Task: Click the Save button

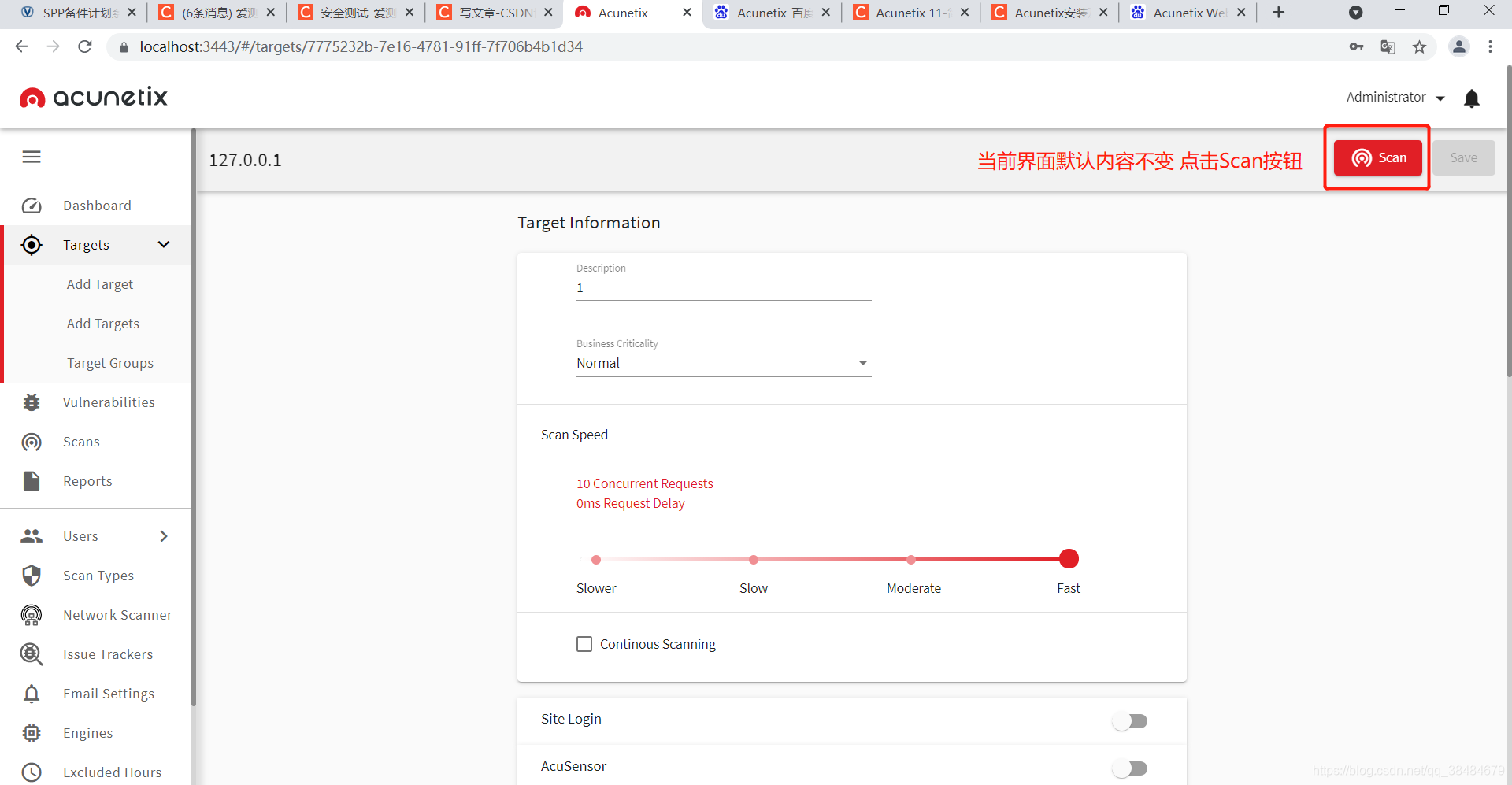Action: [1463, 157]
